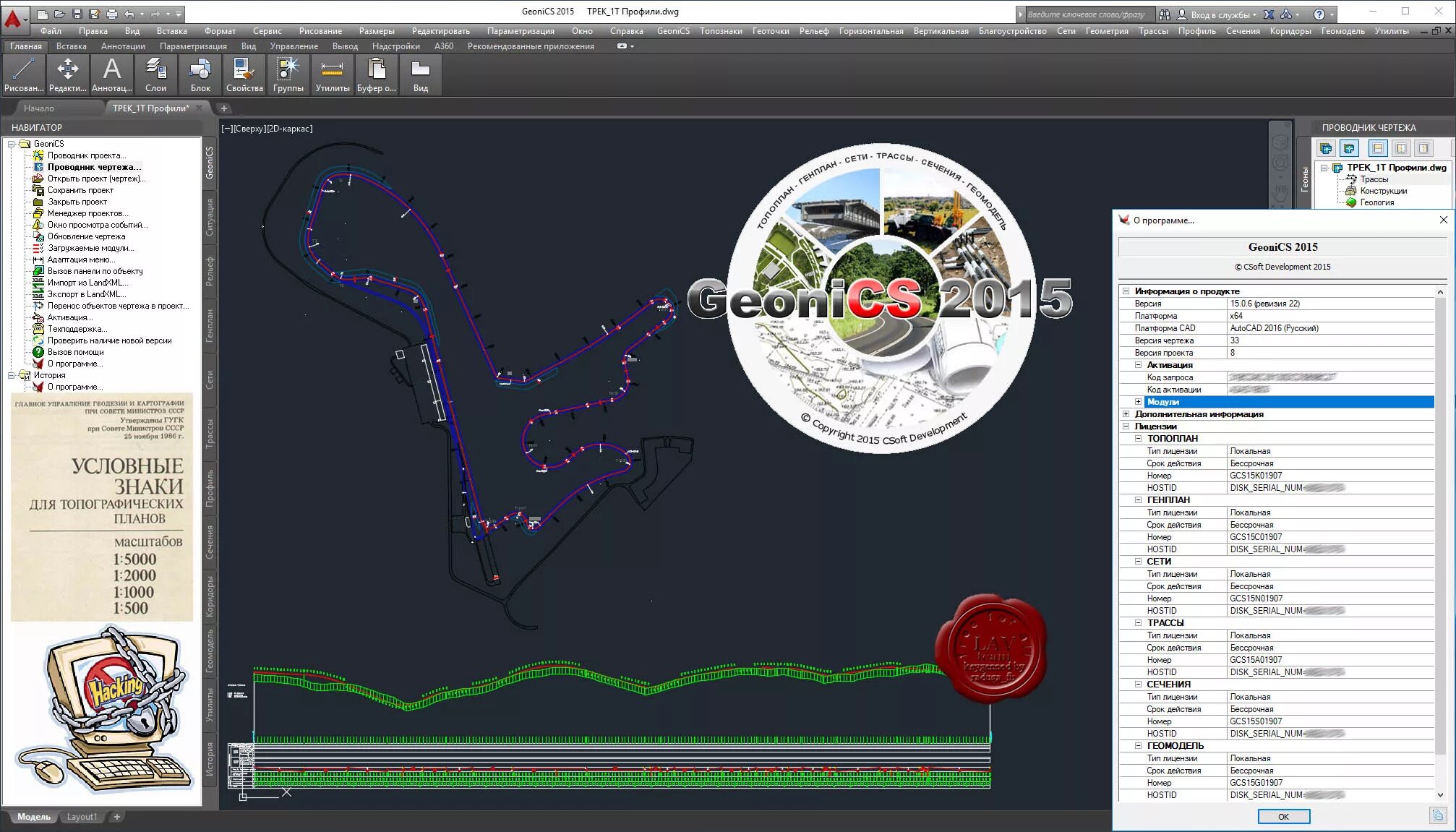Open the Блок ribbon panel
Screen dimensions: 1456x832
(200, 75)
